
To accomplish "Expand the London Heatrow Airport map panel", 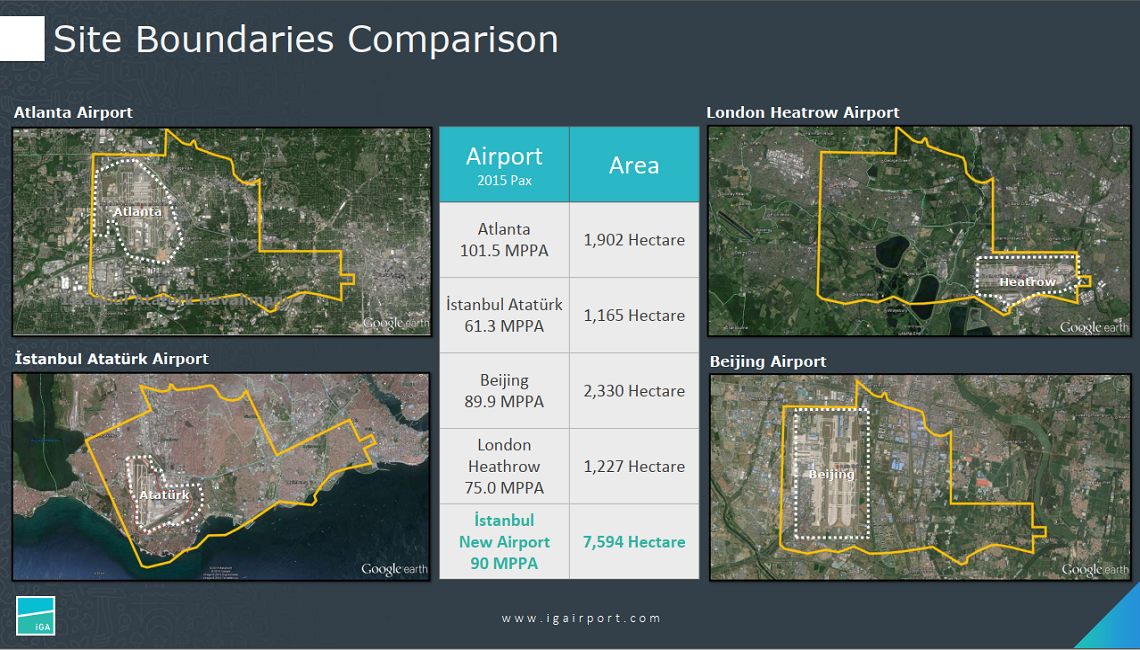I will pyautogui.click(x=920, y=230).
